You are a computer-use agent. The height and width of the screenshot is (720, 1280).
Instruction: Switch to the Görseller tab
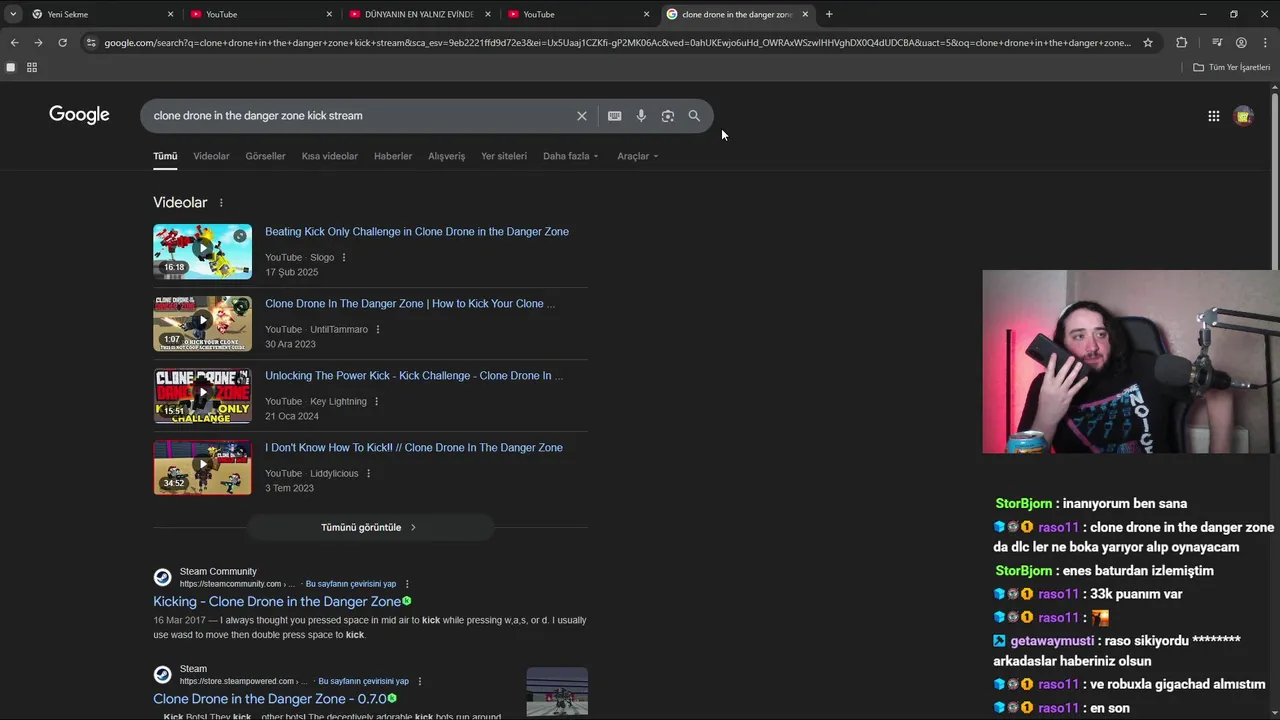(x=265, y=156)
